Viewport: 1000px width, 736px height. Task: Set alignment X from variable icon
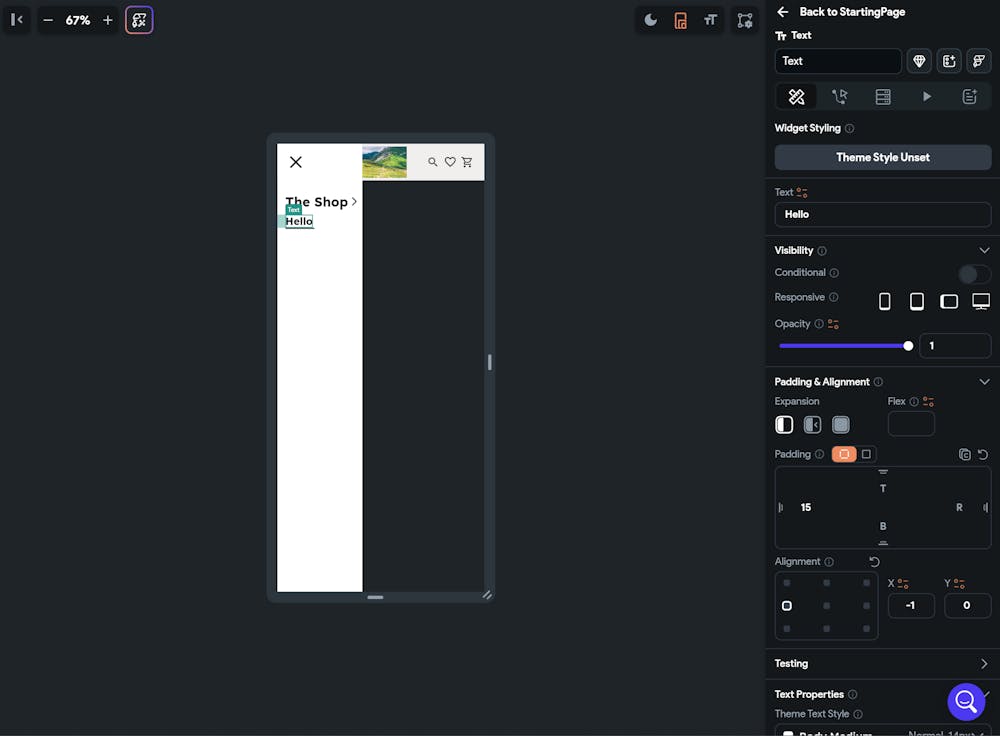[x=903, y=584]
